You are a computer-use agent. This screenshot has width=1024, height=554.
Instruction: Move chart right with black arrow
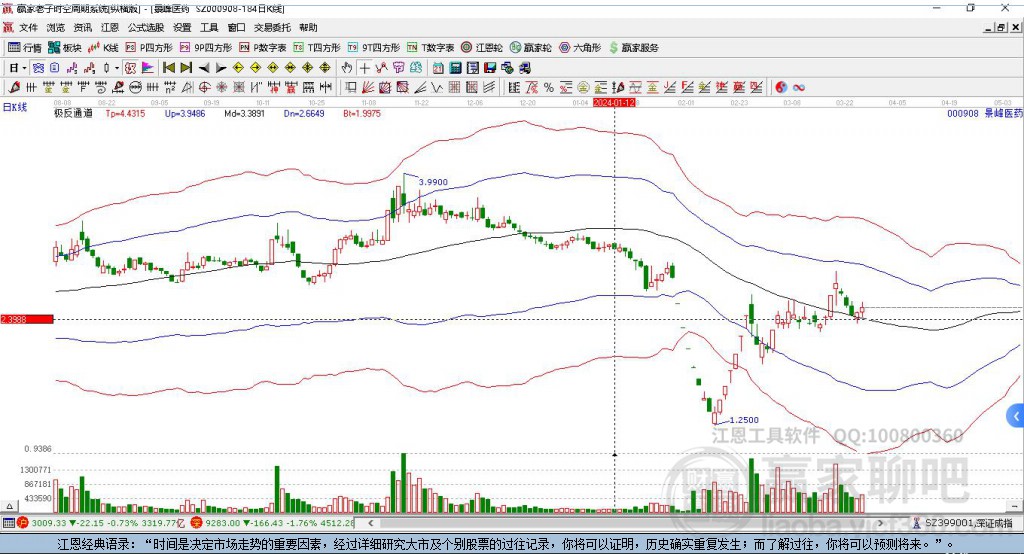221,68
